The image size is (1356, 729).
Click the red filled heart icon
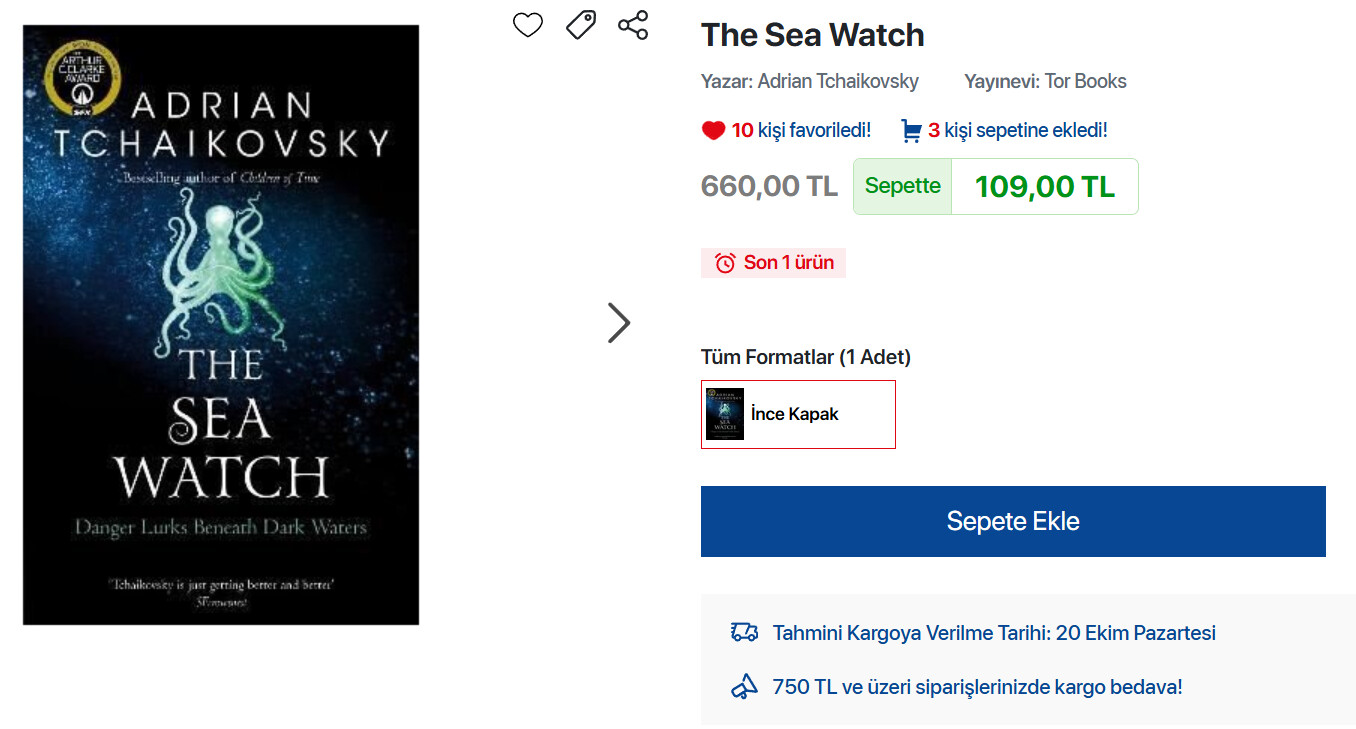(x=713, y=131)
